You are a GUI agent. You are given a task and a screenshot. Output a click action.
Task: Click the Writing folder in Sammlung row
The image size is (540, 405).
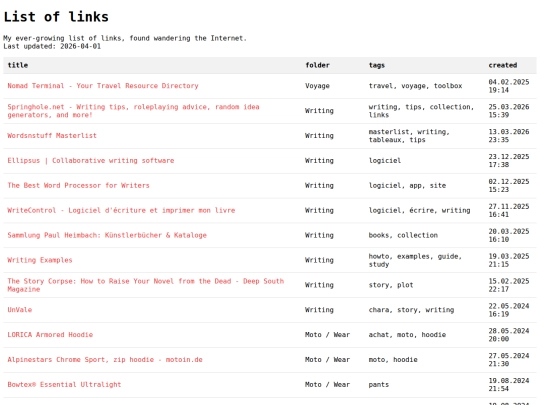319,235
